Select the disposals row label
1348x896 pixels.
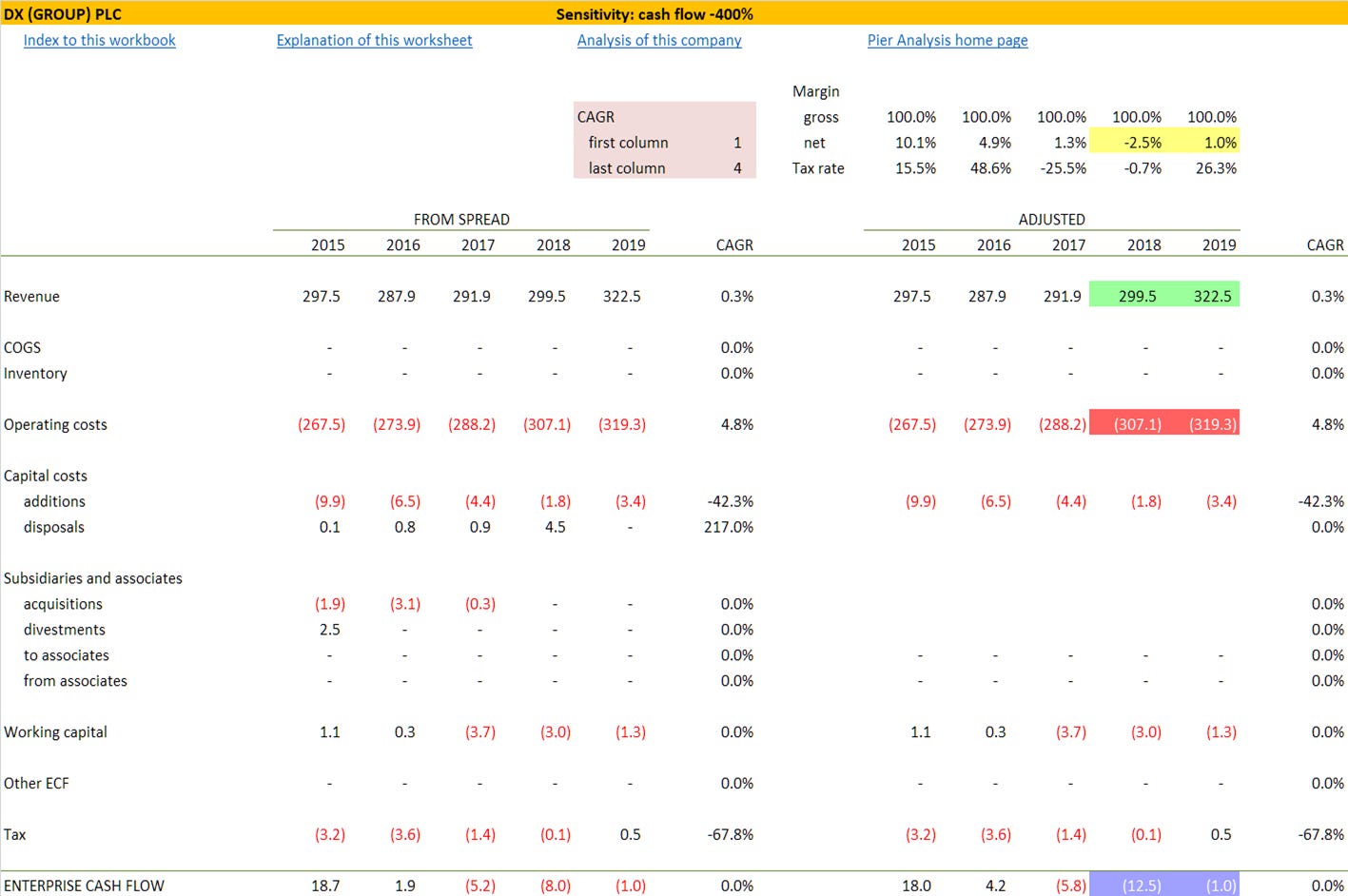[x=54, y=528]
